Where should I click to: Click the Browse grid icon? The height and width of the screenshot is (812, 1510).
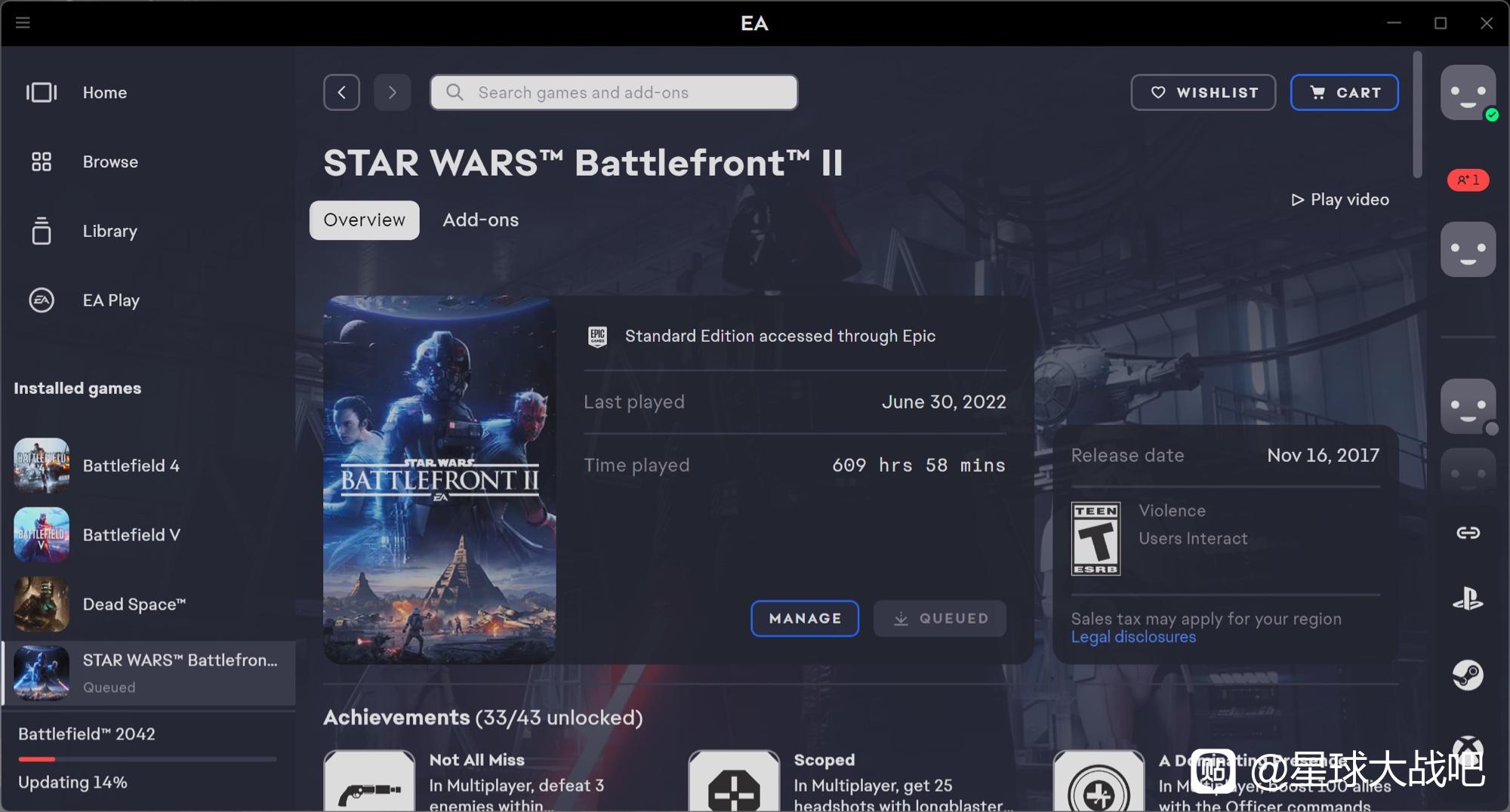click(42, 161)
